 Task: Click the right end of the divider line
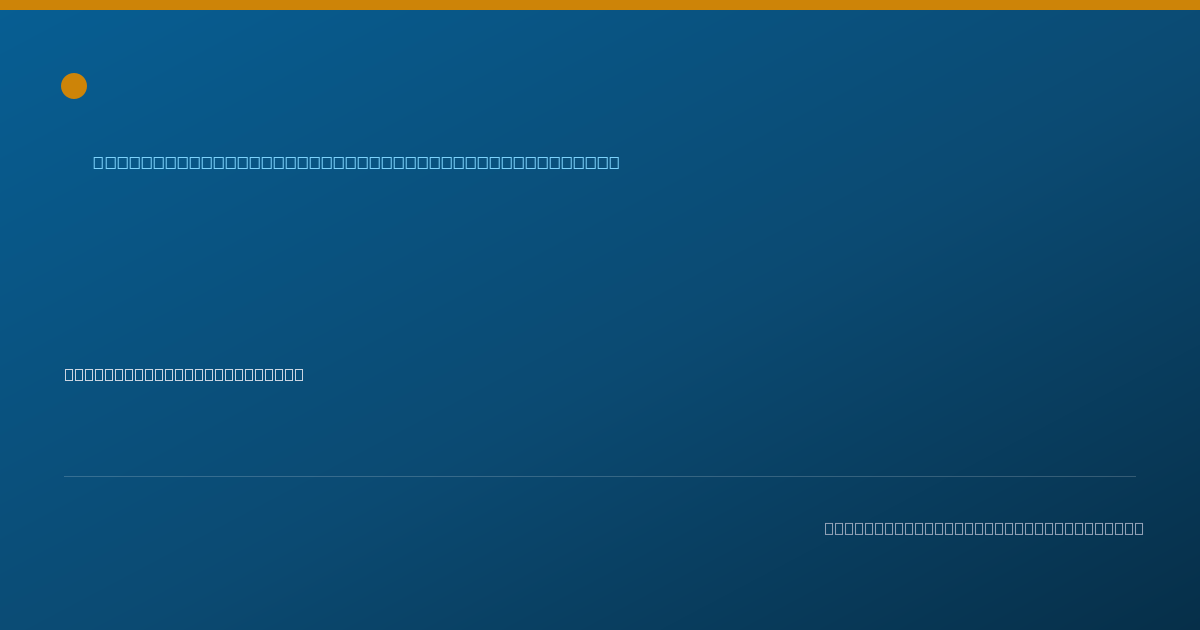click(x=1134, y=476)
